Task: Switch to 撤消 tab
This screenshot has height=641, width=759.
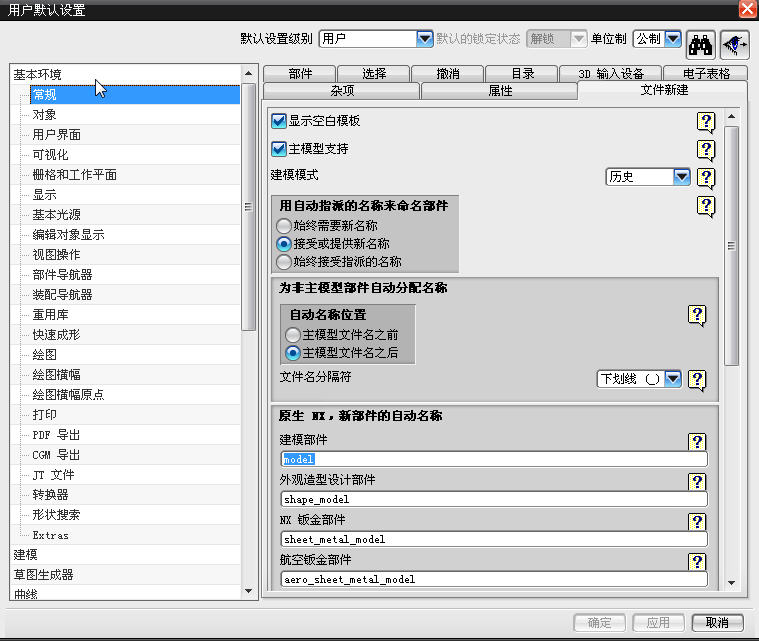Action: pos(448,74)
